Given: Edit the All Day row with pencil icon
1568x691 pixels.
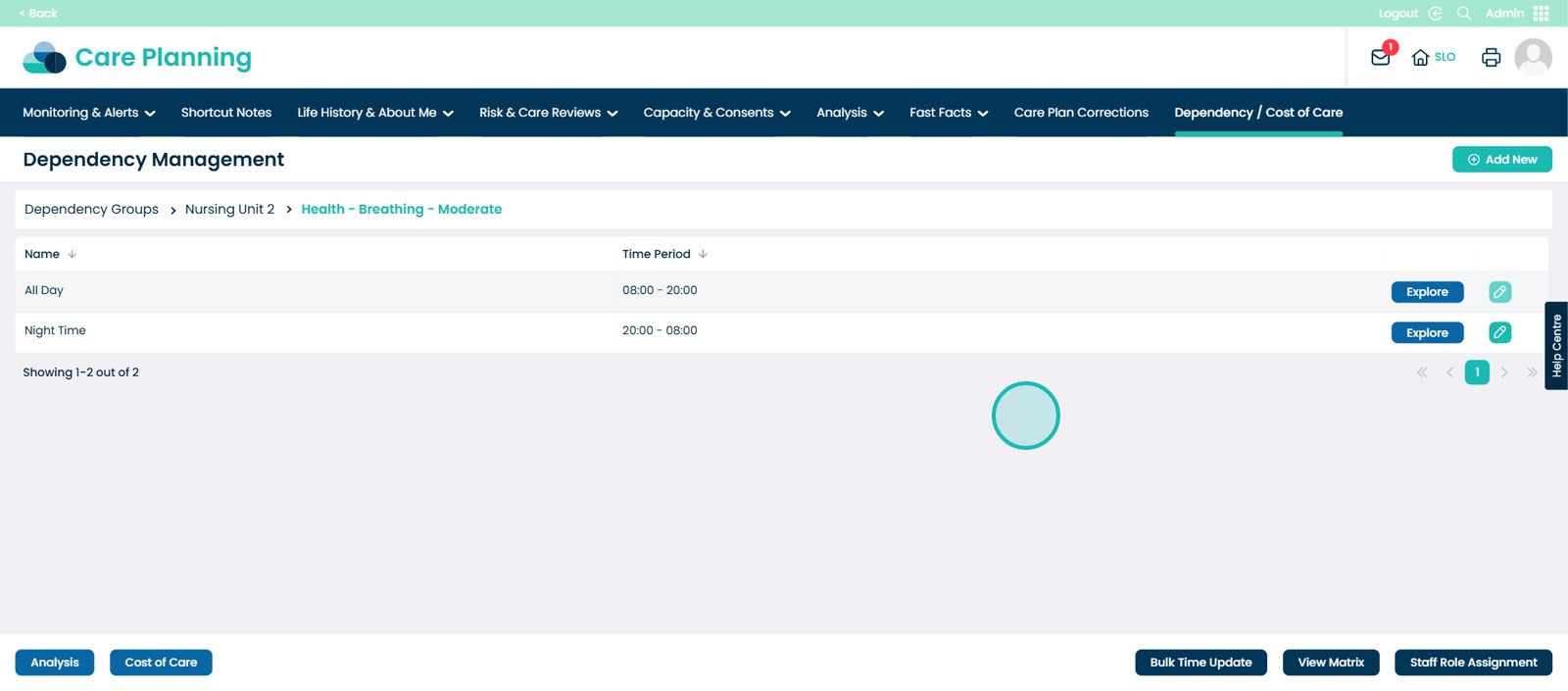Looking at the screenshot, I should point(1499,292).
